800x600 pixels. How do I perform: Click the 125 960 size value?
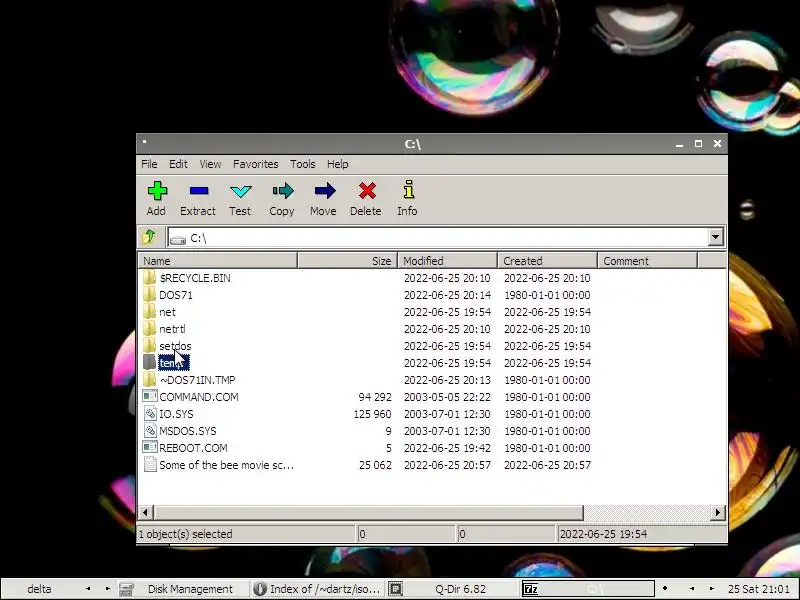[372, 414]
